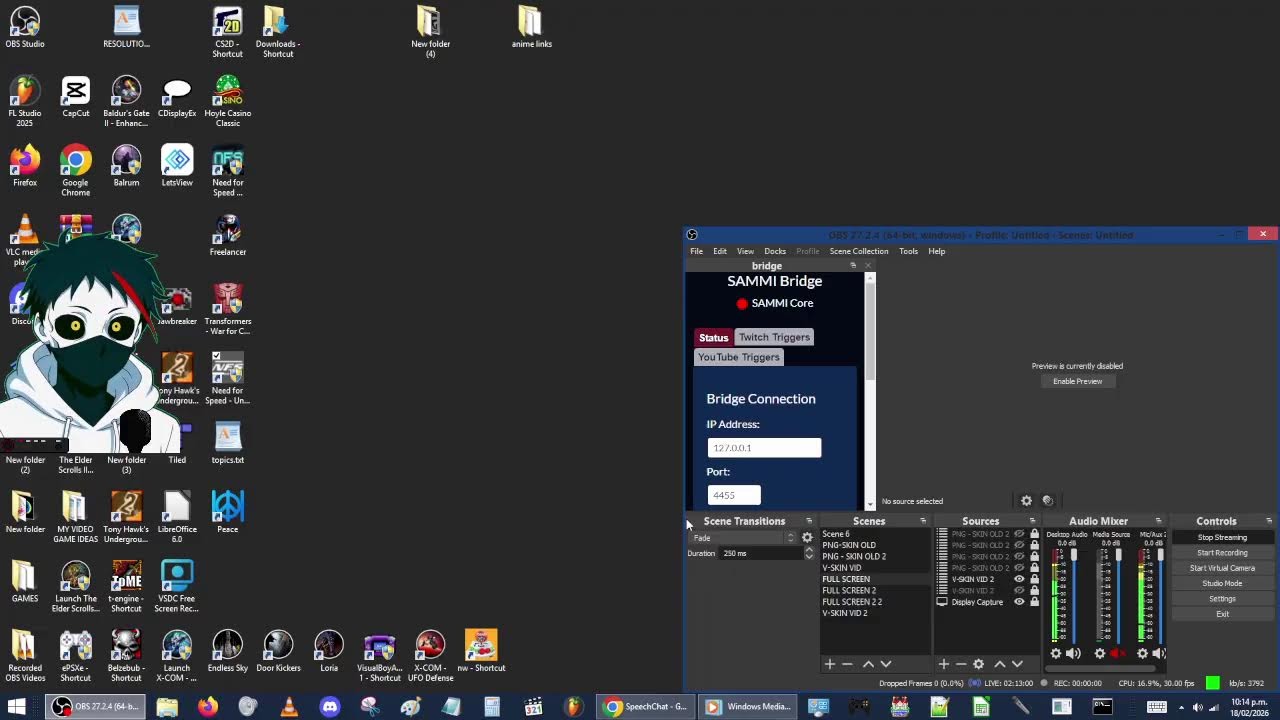Image resolution: width=1280 pixels, height=720 pixels.
Task: Unlock the Display Capture source
Action: point(1034,602)
